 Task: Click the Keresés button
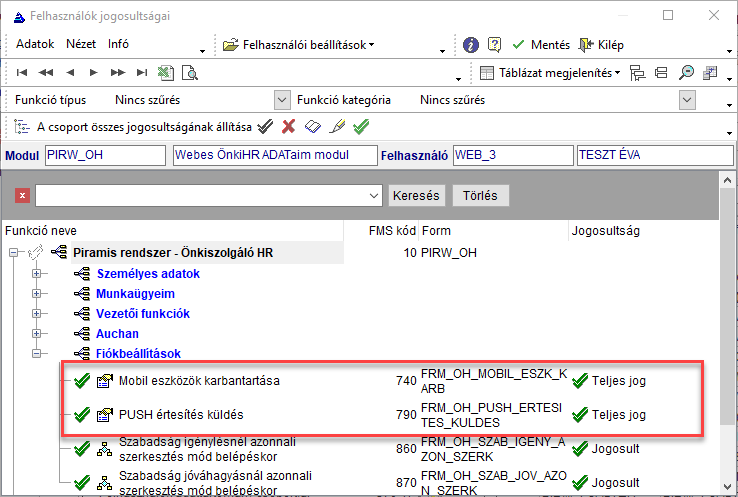(x=416, y=195)
